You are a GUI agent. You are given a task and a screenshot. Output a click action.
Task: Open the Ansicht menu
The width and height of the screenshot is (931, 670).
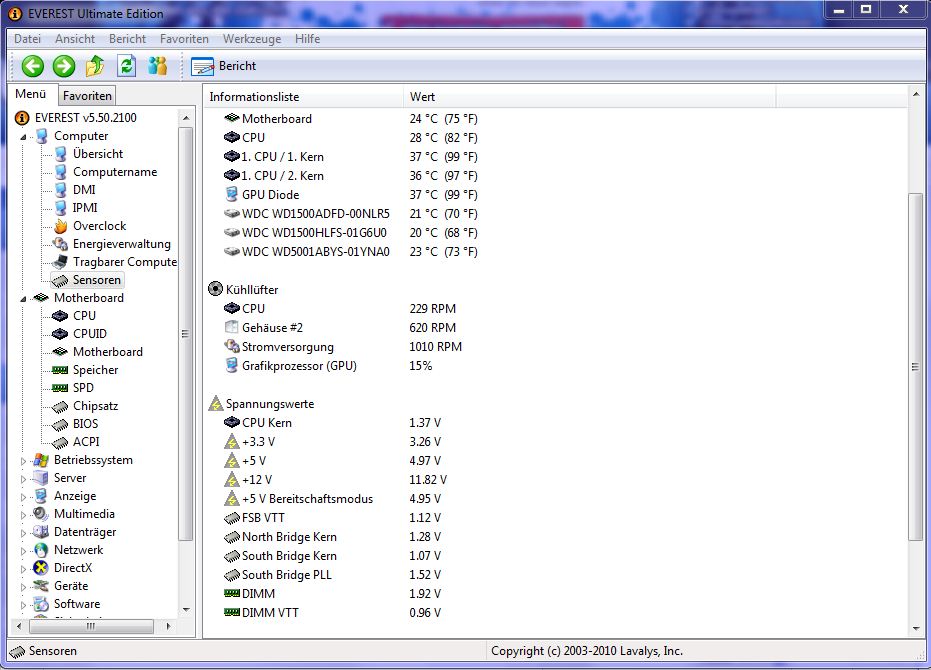coord(75,39)
